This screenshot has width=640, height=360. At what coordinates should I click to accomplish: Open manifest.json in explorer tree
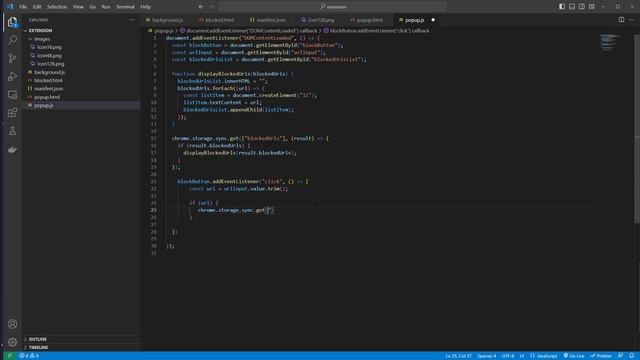(49, 89)
